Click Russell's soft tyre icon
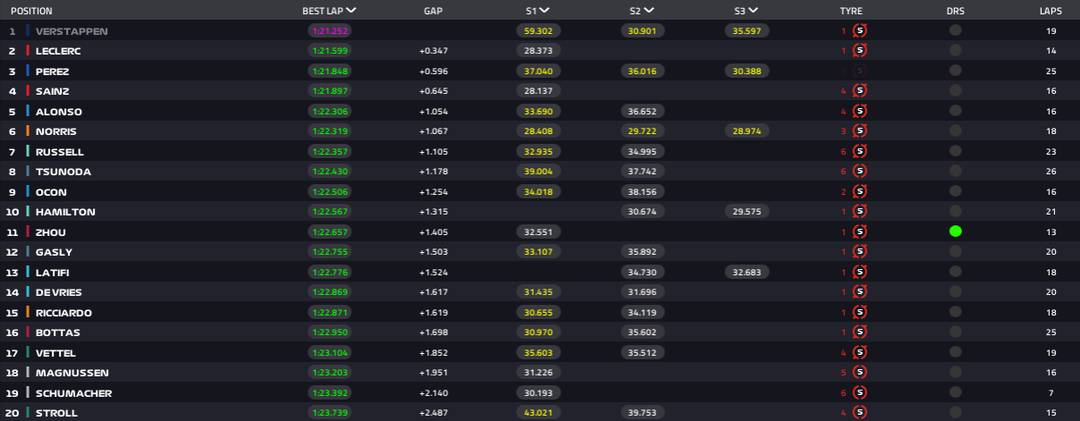Image resolution: width=1080 pixels, height=421 pixels. [860, 151]
